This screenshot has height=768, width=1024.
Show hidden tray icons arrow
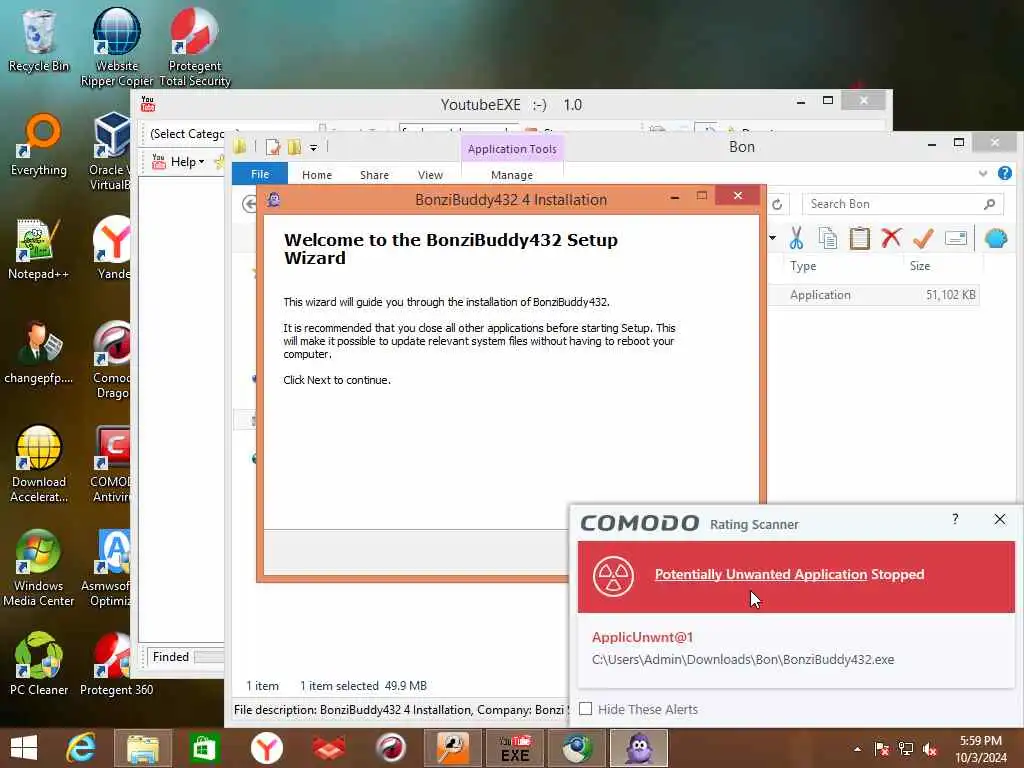tap(857, 749)
